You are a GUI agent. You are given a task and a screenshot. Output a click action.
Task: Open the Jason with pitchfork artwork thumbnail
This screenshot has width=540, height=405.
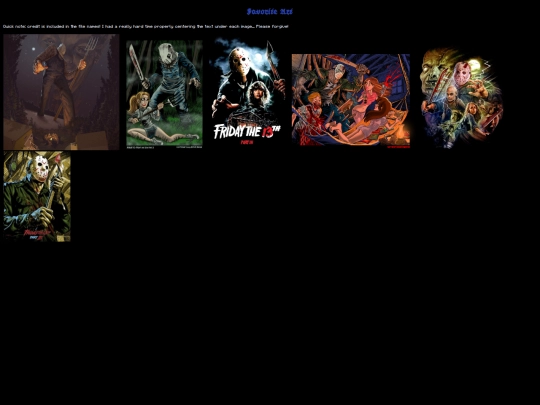(x=61, y=92)
